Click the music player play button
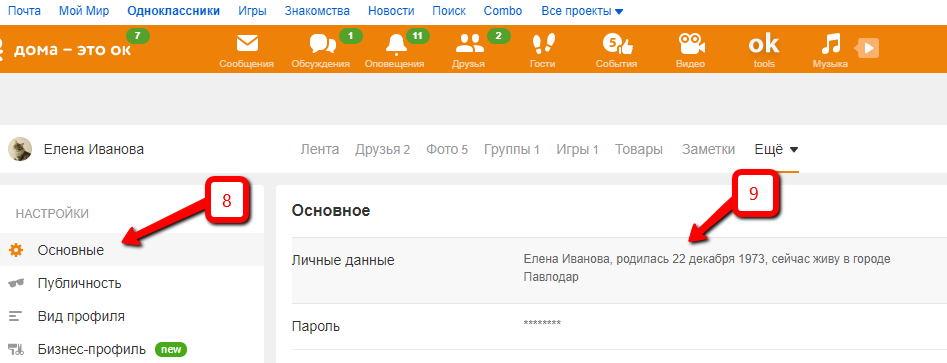 click(867, 48)
